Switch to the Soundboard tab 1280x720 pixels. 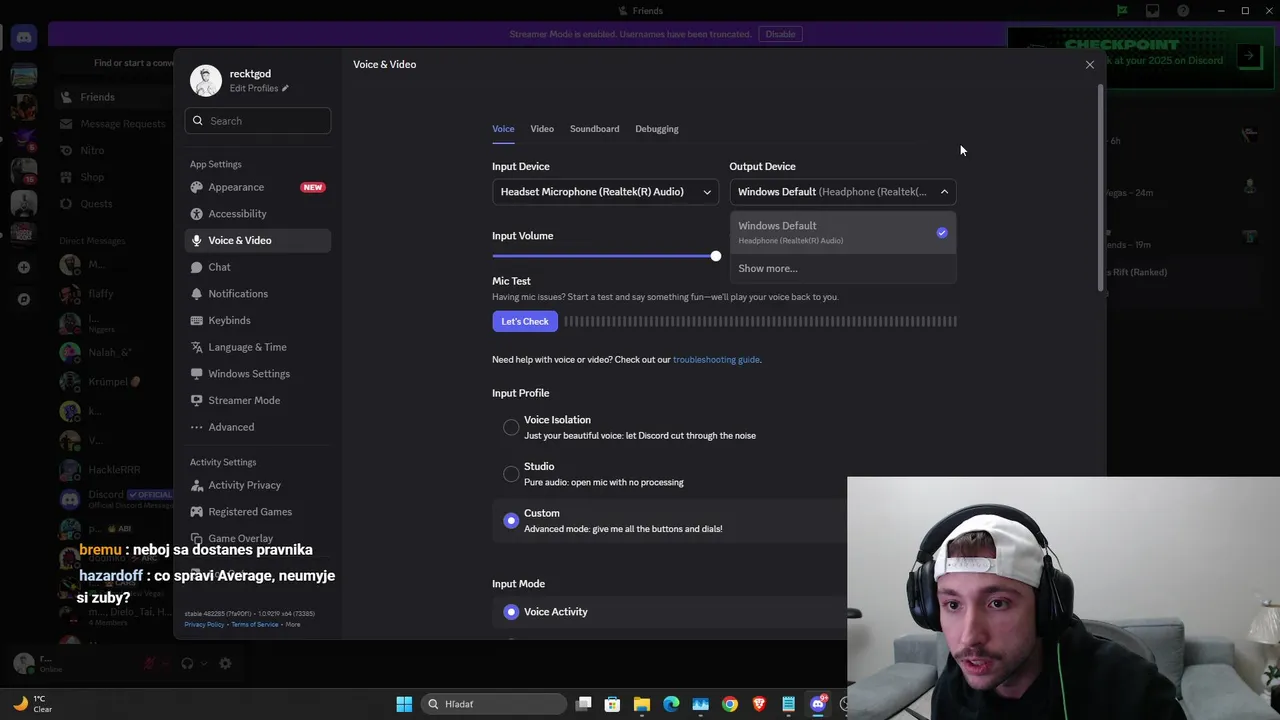[594, 129]
